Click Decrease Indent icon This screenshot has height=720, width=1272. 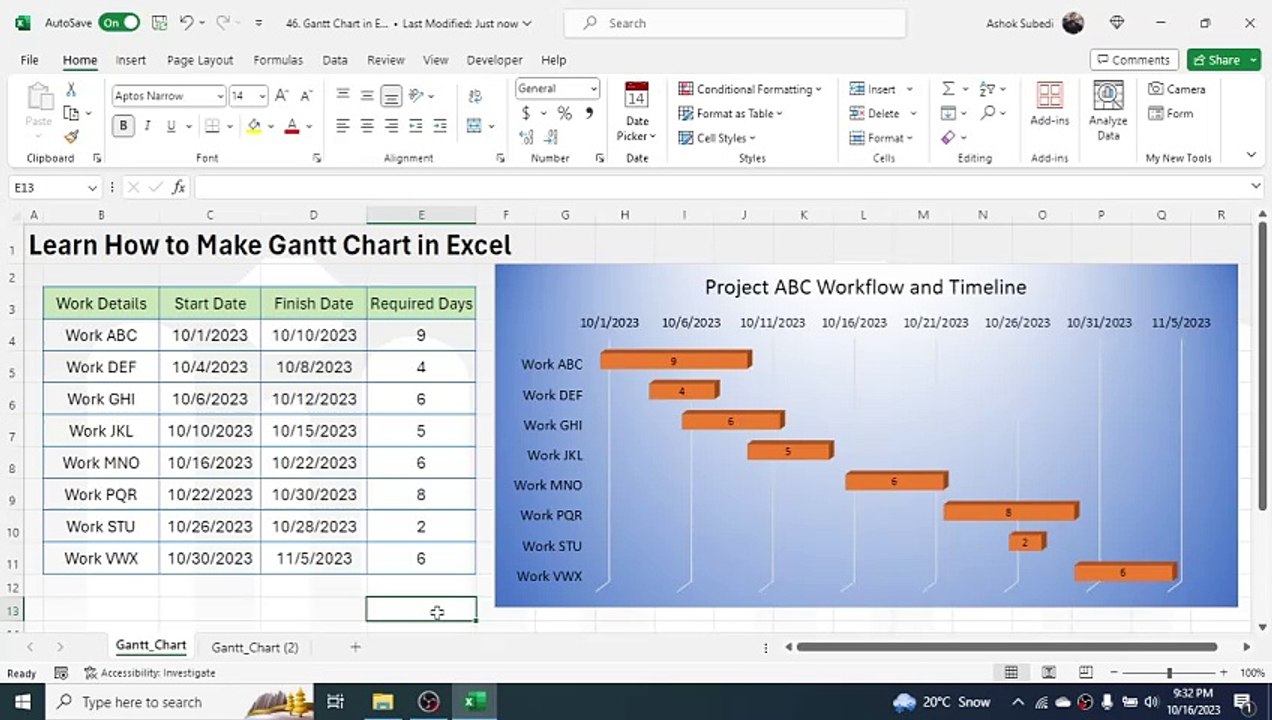(416, 126)
